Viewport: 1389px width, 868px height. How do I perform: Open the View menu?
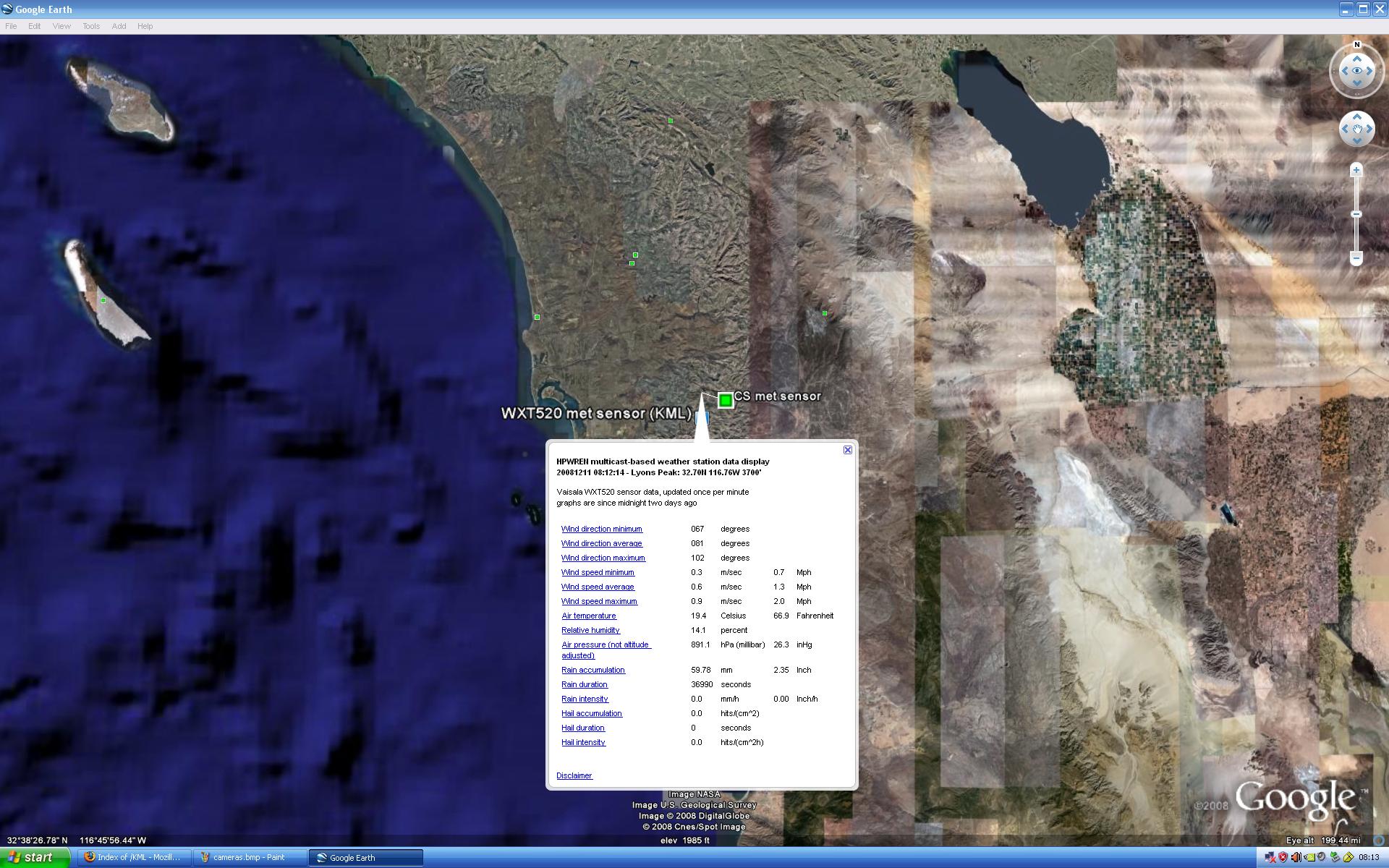click(61, 26)
